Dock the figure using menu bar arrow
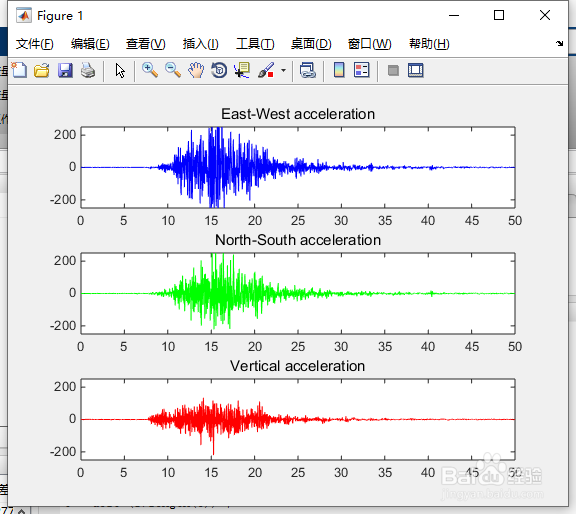Image resolution: width=576 pixels, height=514 pixels. [x=559, y=43]
